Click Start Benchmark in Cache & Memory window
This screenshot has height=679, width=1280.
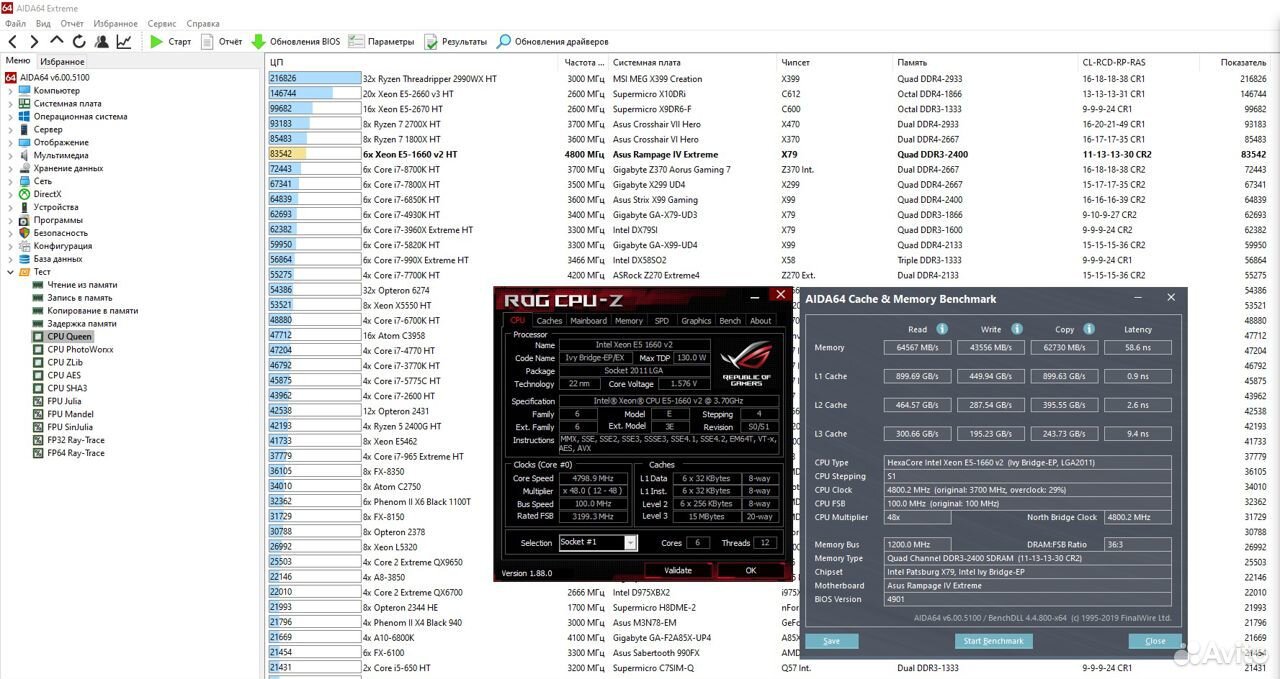tap(993, 641)
